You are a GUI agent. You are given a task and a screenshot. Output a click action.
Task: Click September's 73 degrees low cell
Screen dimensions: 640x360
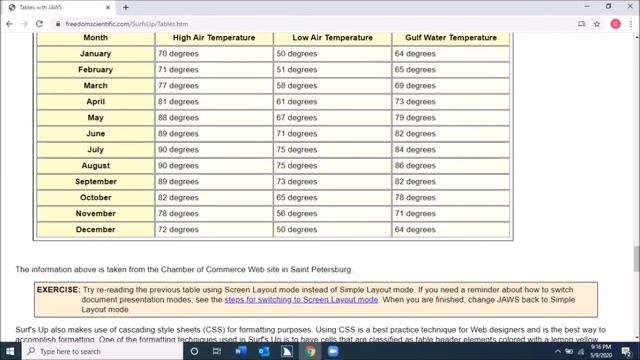point(332,181)
